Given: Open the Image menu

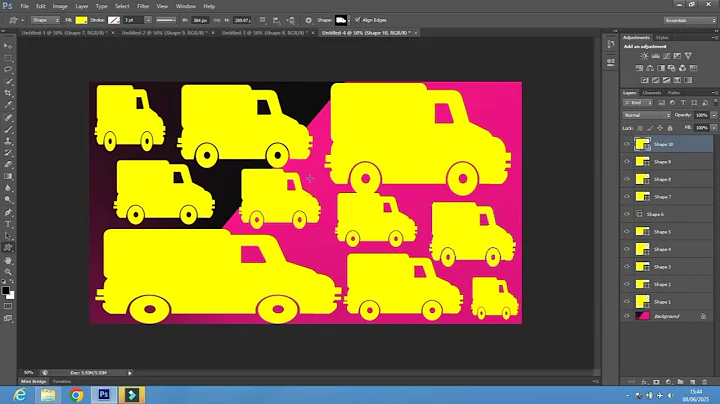Looking at the screenshot, I should click(60, 6).
